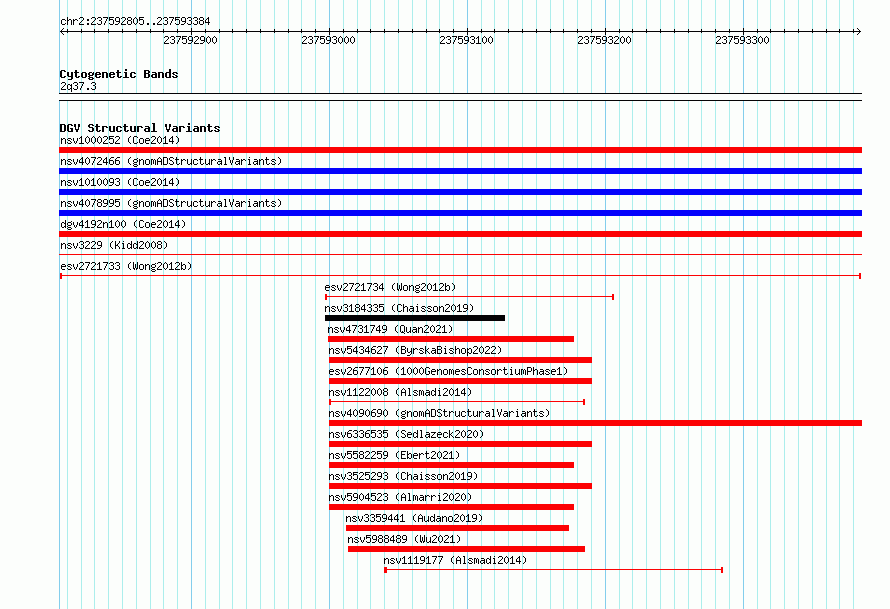Click nsv5582259 (Ebert2021) label
Screen dimensions: 890x609
pyautogui.click(x=394, y=455)
